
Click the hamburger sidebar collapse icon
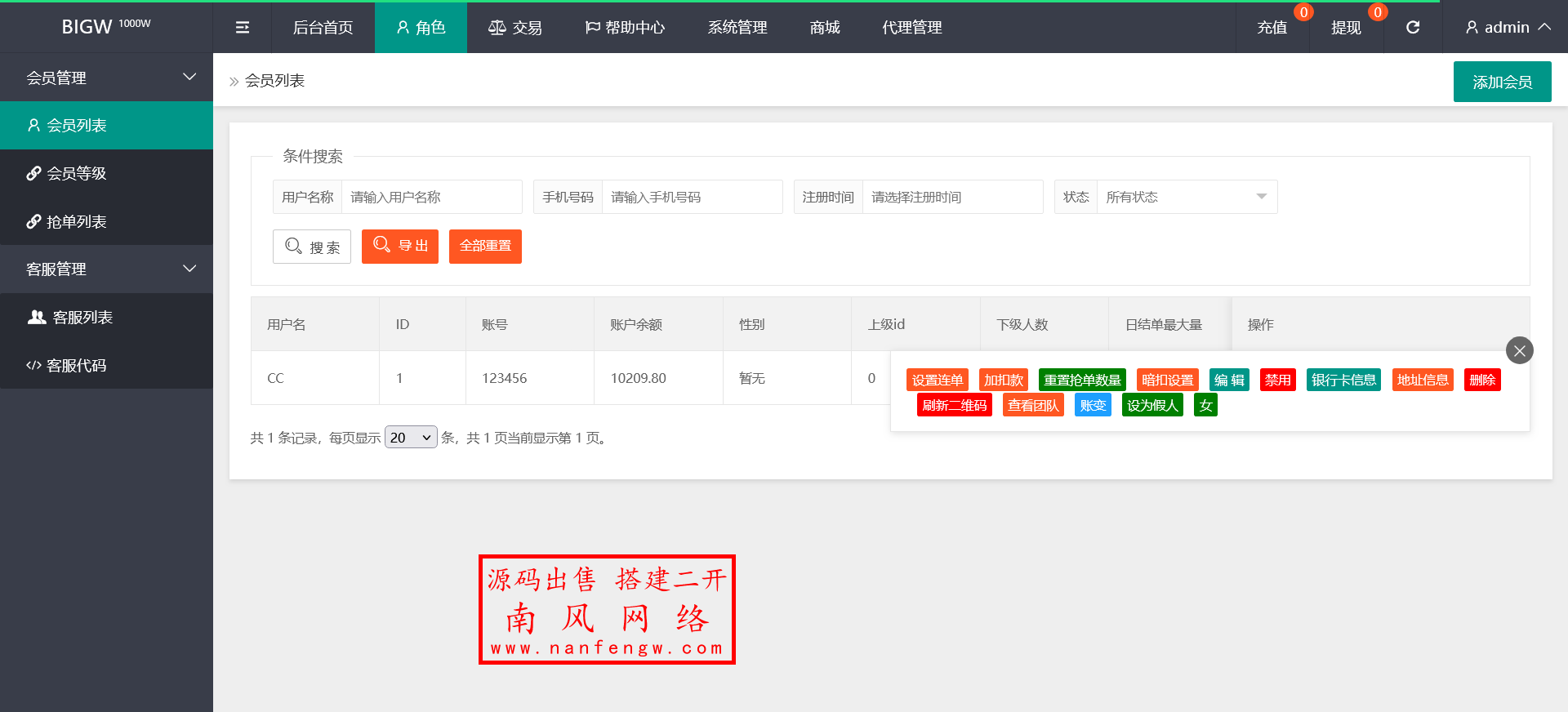(242, 28)
